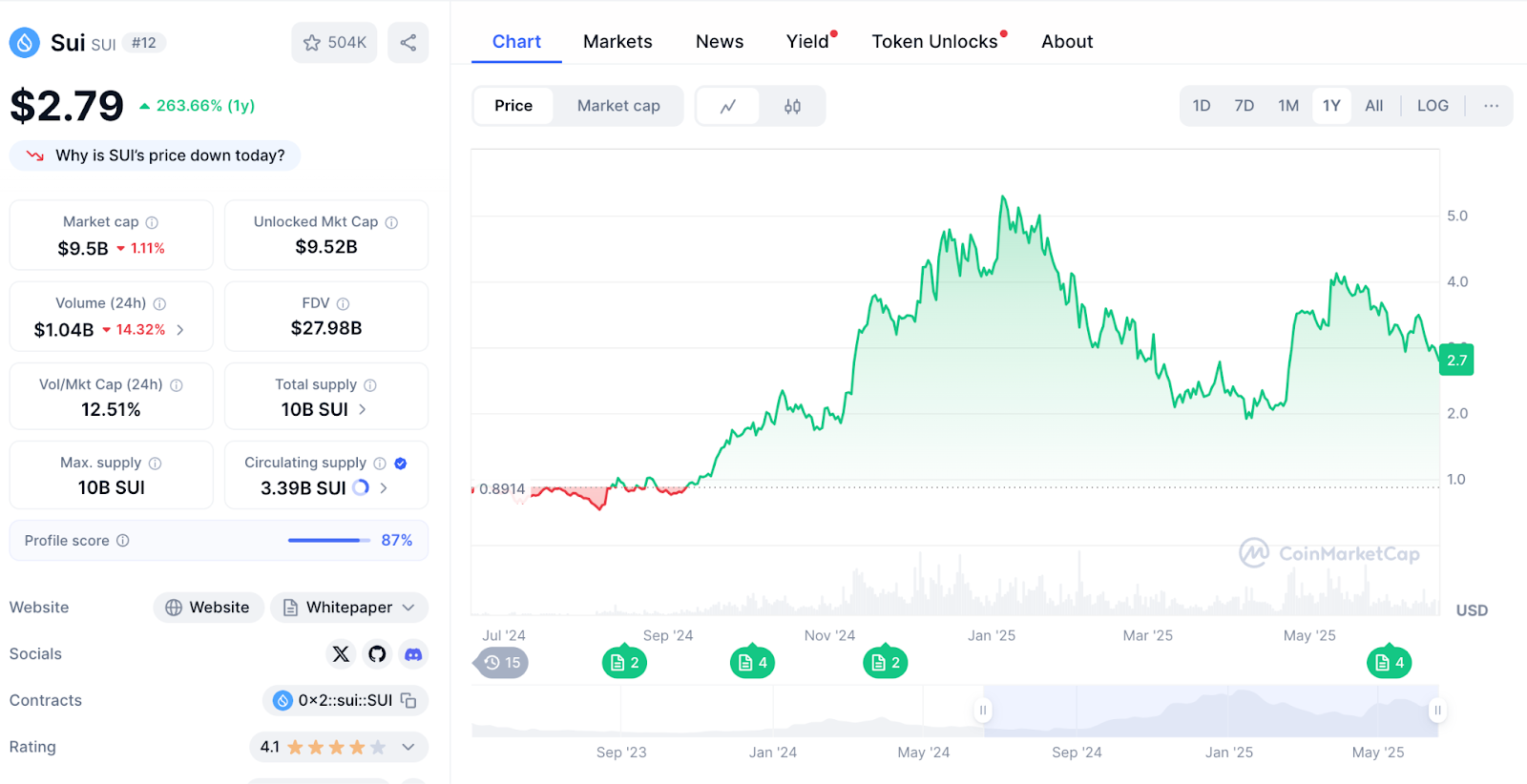Set chart range to 1Y
1527x784 pixels.
click(x=1331, y=106)
